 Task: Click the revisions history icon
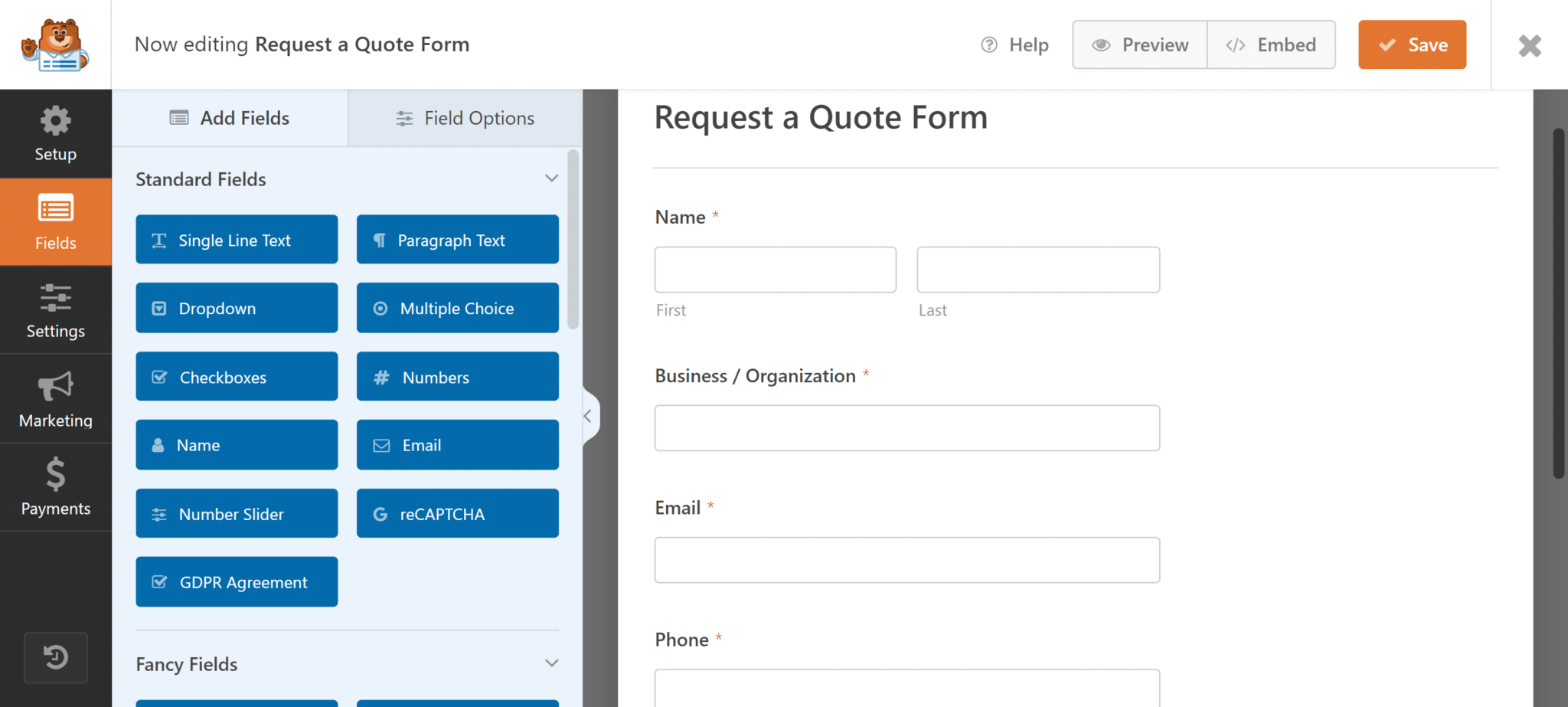pos(56,657)
